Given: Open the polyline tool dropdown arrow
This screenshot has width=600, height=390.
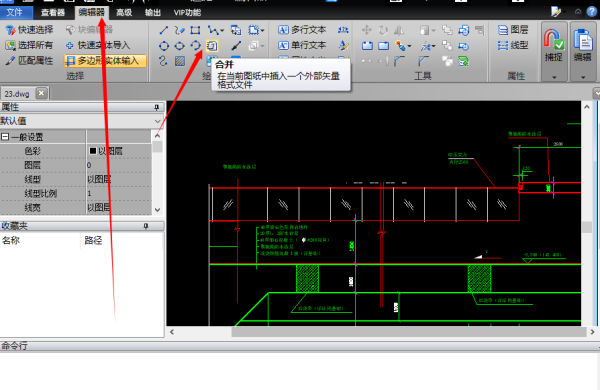Looking at the screenshot, I should [222, 31].
